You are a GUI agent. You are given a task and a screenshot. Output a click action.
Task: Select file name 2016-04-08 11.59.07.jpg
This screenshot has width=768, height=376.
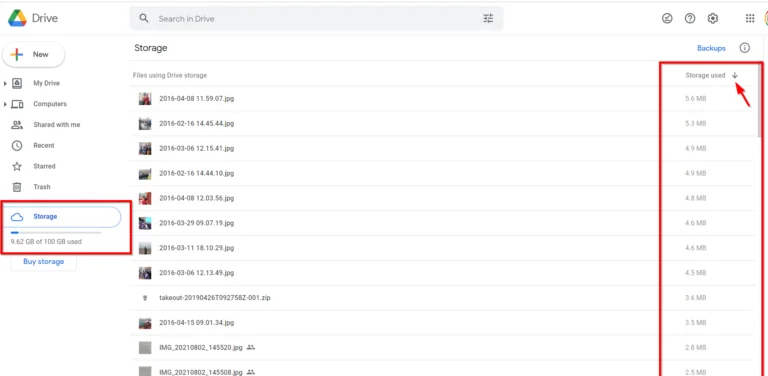196,98
